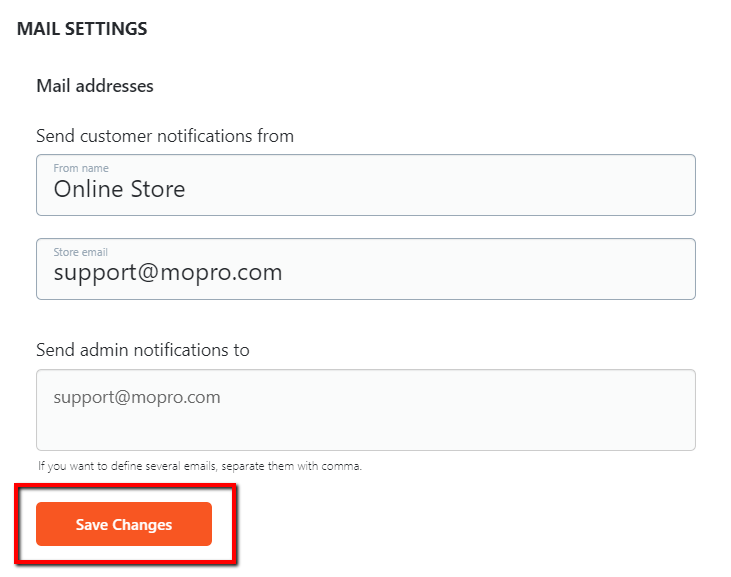This screenshot has width=731, height=577.
Task: Click the support@mopro.com placeholder in admin field
Action: [137, 397]
